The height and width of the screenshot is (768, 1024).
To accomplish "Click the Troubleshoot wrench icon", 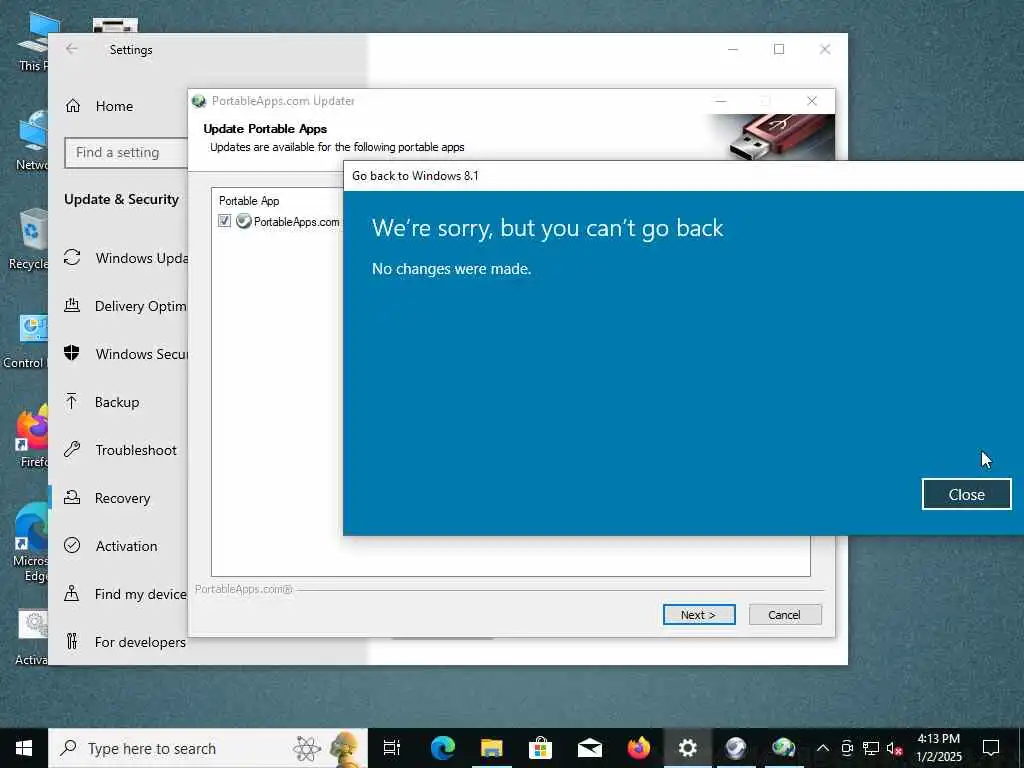I will click(72, 449).
